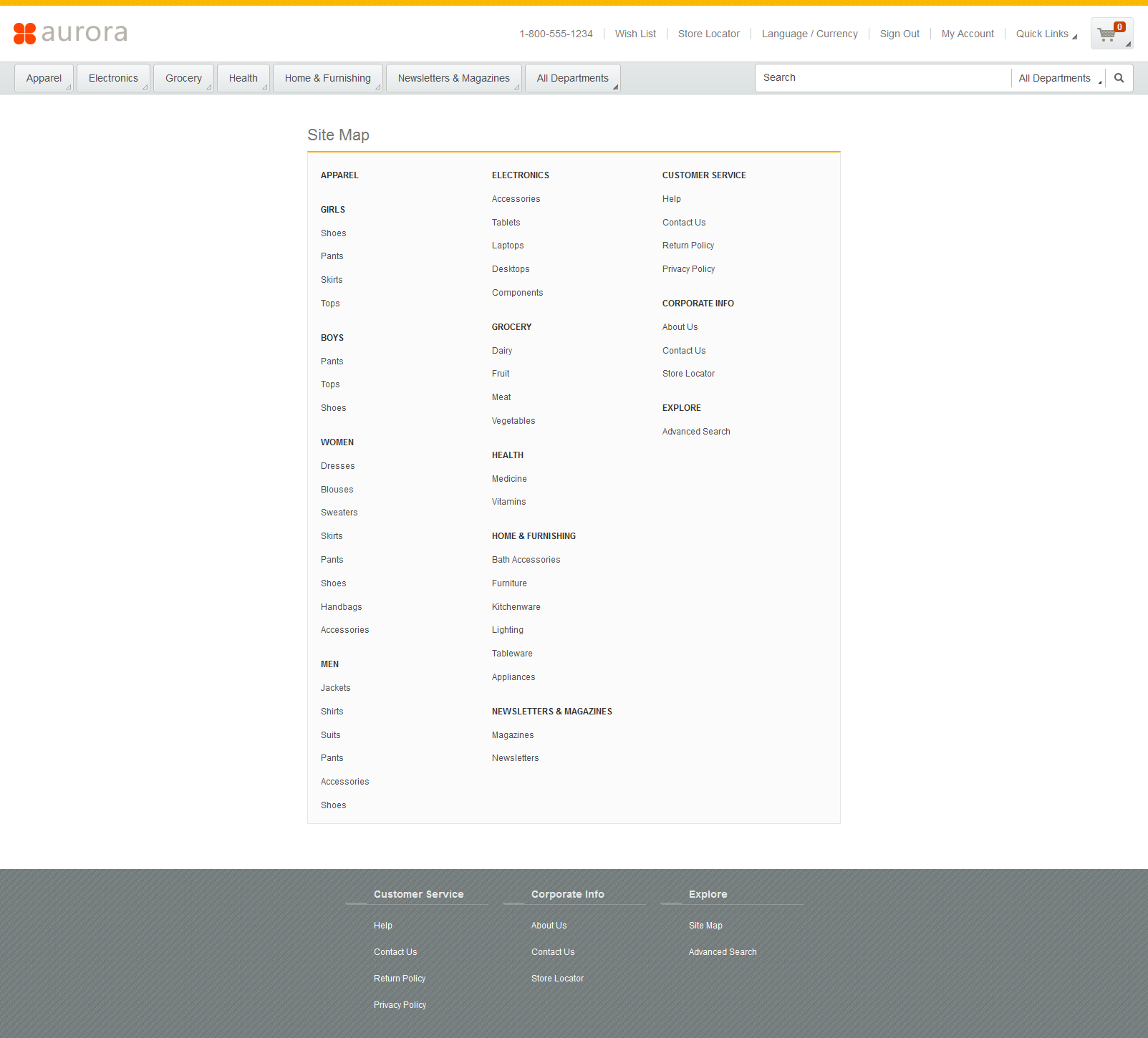
Task: Open Lighting link
Action: [x=508, y=630]
